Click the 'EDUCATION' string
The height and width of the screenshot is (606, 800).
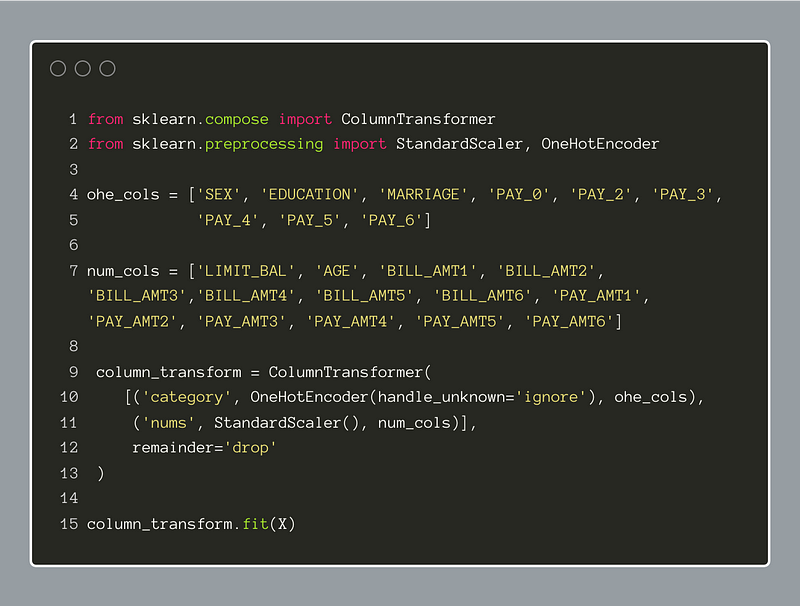[309, 195]
